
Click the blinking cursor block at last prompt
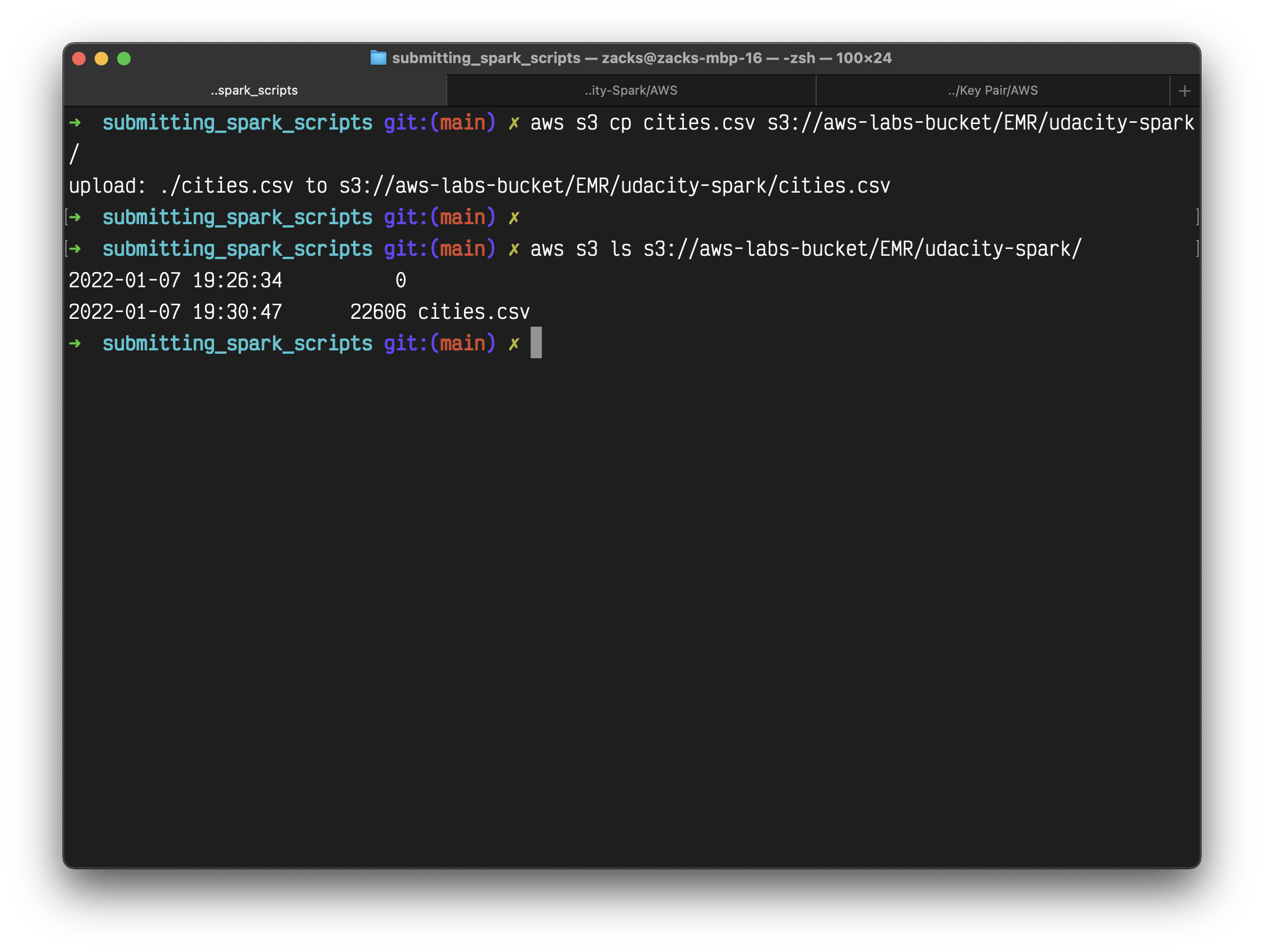click(x=536, y=343)
